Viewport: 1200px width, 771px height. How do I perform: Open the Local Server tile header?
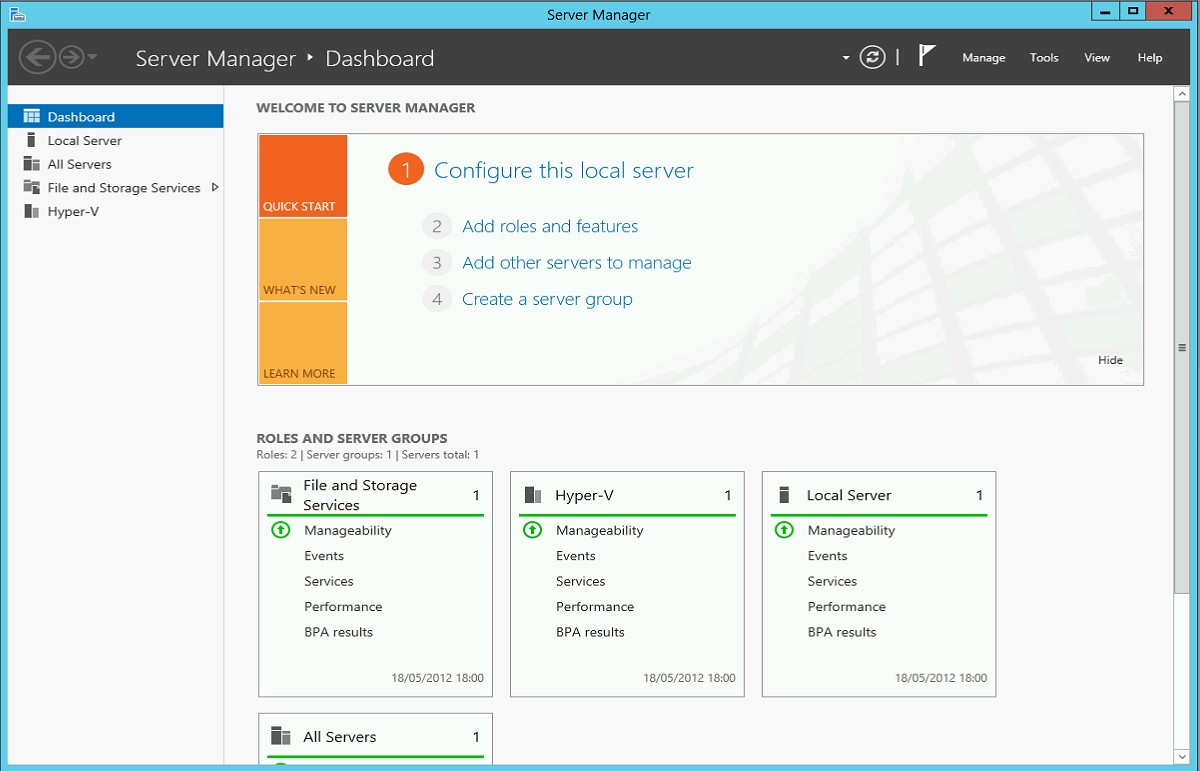(880, 495)
